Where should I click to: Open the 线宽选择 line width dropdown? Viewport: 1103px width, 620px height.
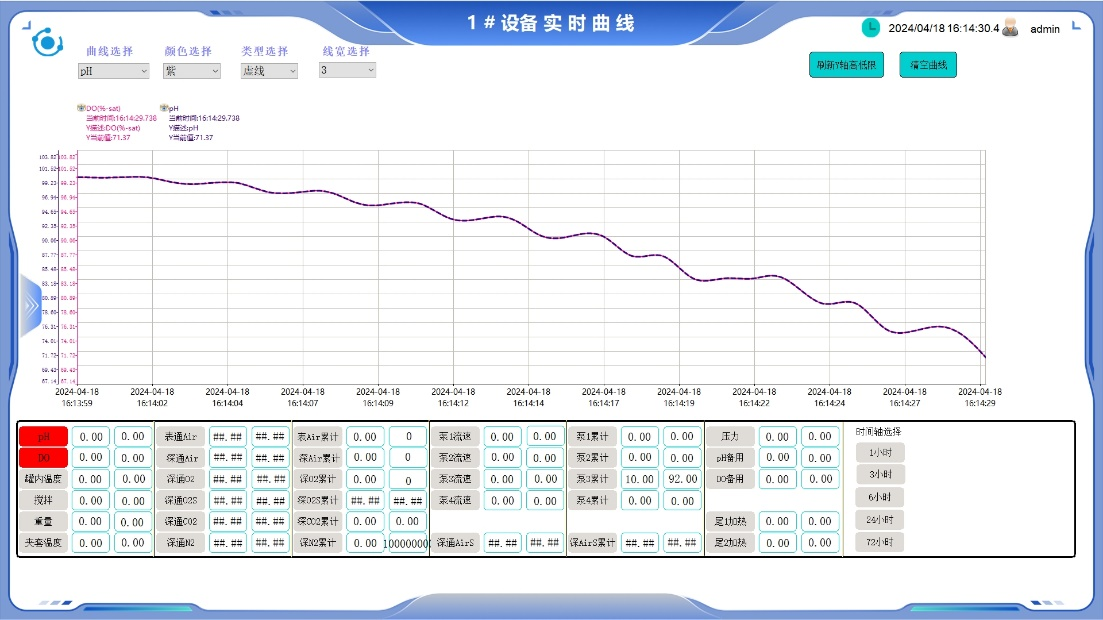click(x=347, y=70)
